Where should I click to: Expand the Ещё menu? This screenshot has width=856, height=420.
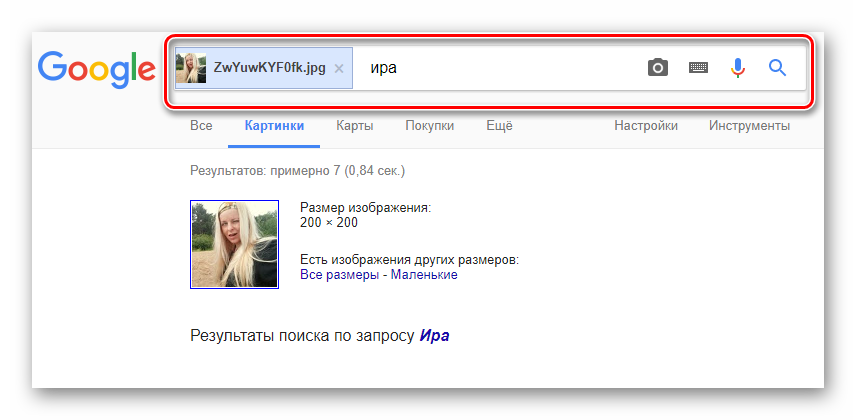[499, 126]
